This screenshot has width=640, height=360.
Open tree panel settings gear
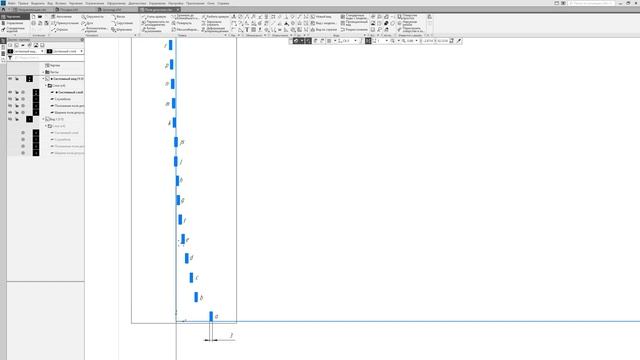pyautogui.click(x=82, y=40)
